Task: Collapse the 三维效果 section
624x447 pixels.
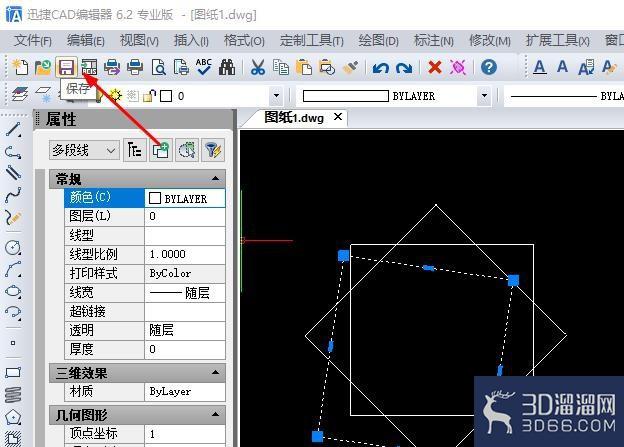Action: click(x=215, y=373)
